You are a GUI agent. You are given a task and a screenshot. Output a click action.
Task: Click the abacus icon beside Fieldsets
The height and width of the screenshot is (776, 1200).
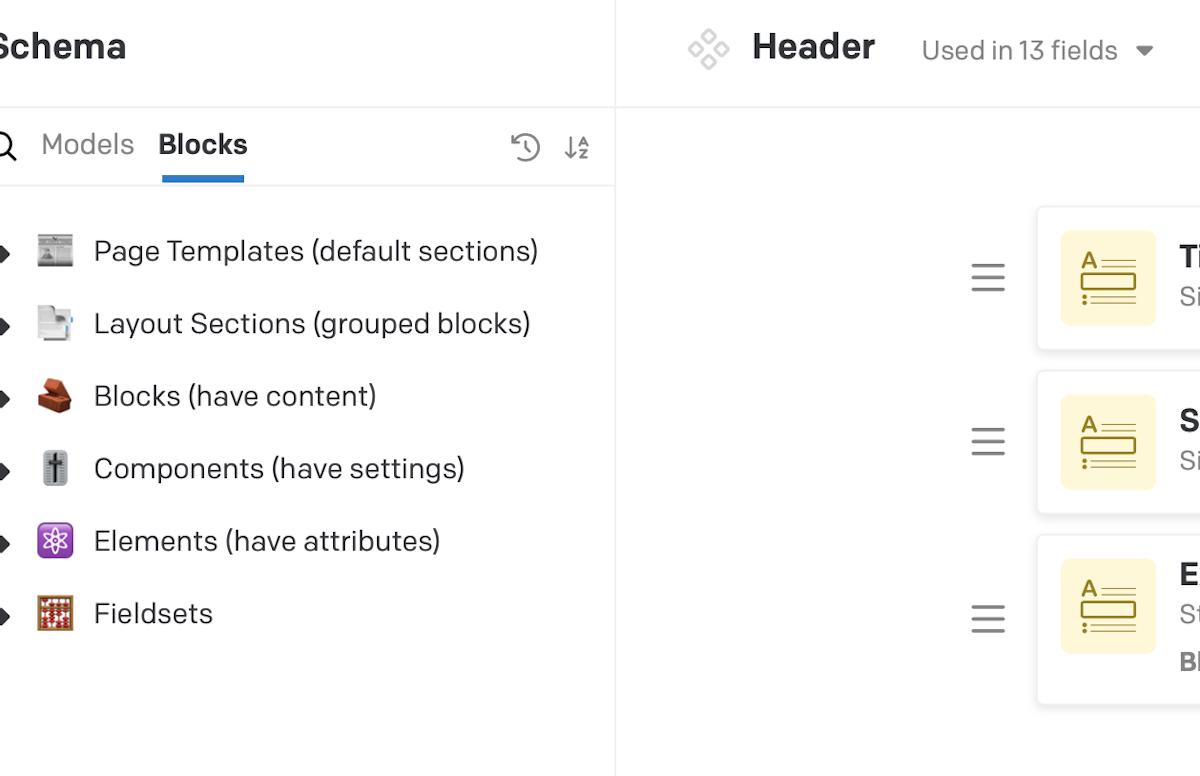click(x=55, y=613)
